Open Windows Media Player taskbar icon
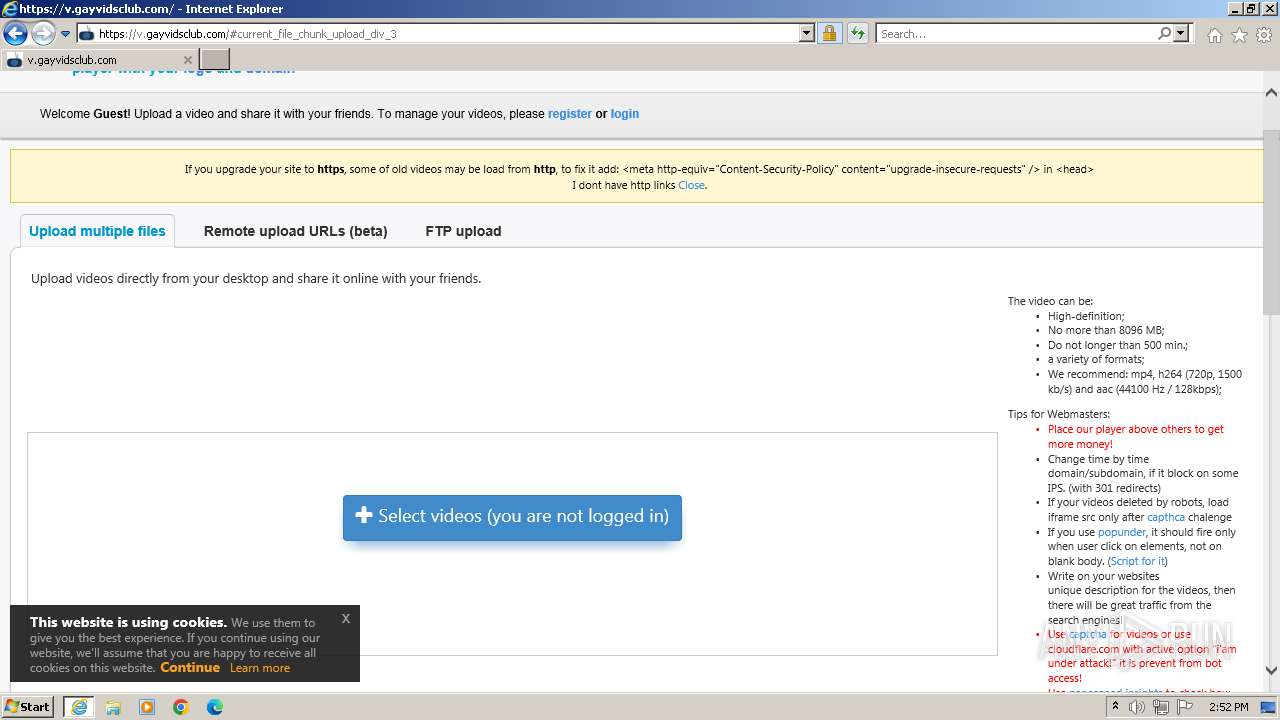This screenshot has height=720, width=1280. (x=147, y=707)
